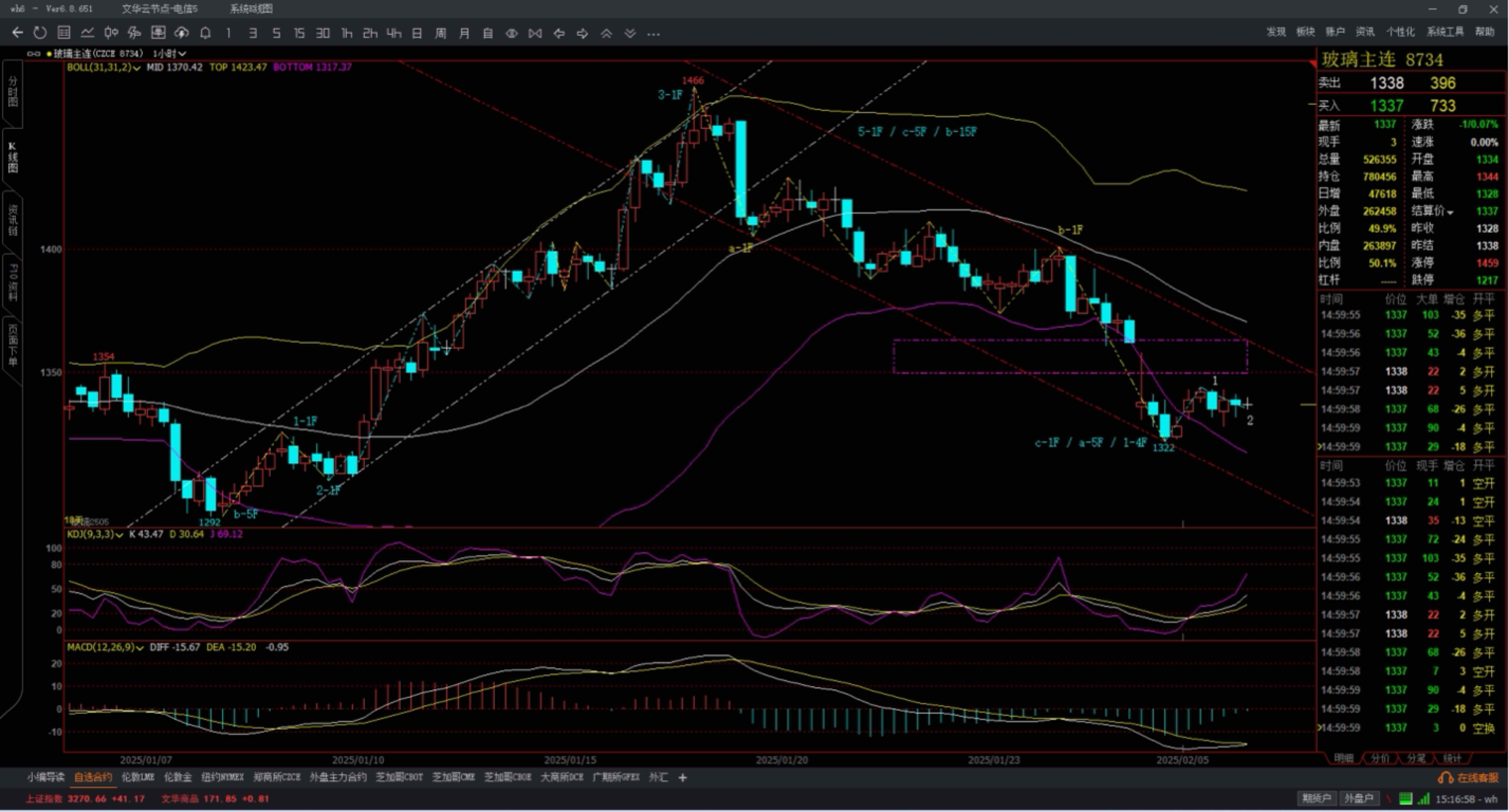
Task: Click the plus button to add tab
Action: click(x=682, y=777)
